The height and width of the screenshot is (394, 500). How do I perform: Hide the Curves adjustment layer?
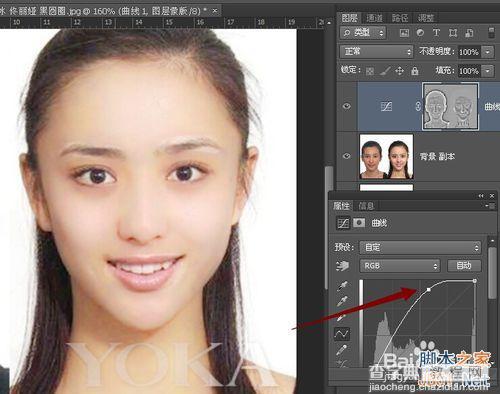(347, 106)
